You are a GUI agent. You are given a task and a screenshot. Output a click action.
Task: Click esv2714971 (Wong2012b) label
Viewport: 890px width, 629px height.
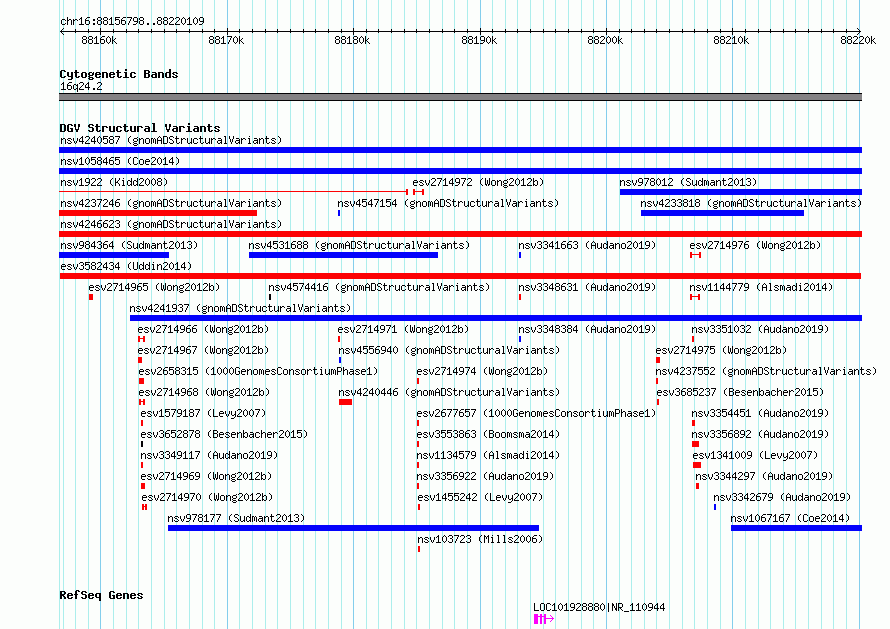(x=403, y=329)
